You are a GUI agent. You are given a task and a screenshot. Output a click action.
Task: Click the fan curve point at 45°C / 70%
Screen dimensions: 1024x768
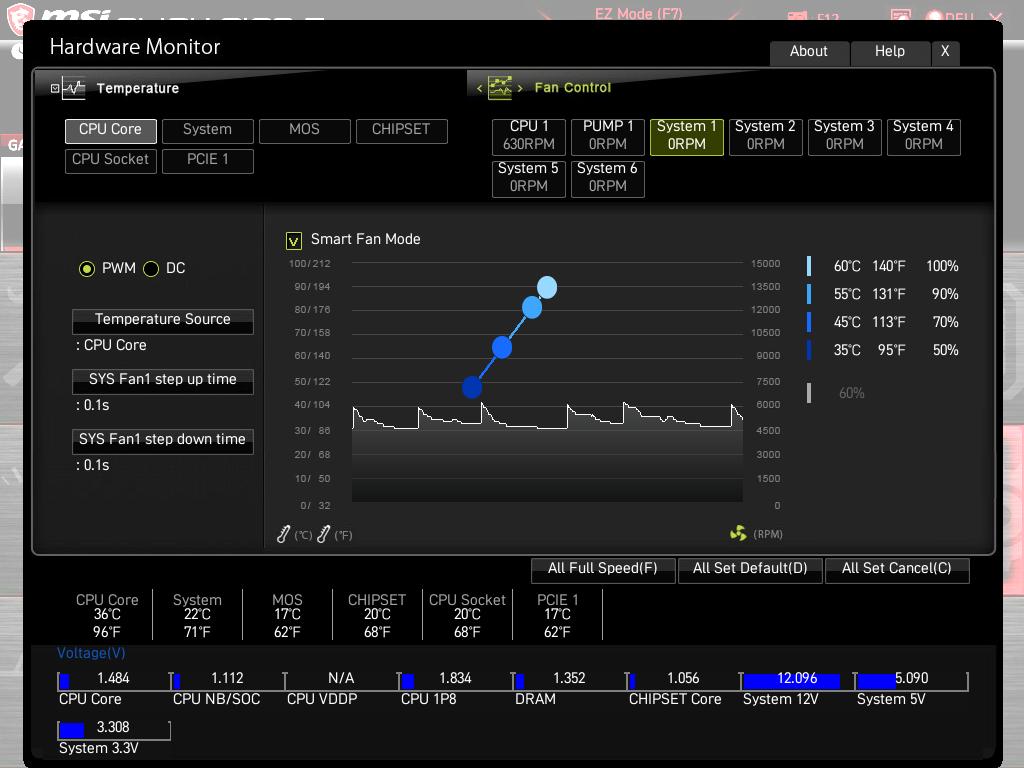coord(502,347)
